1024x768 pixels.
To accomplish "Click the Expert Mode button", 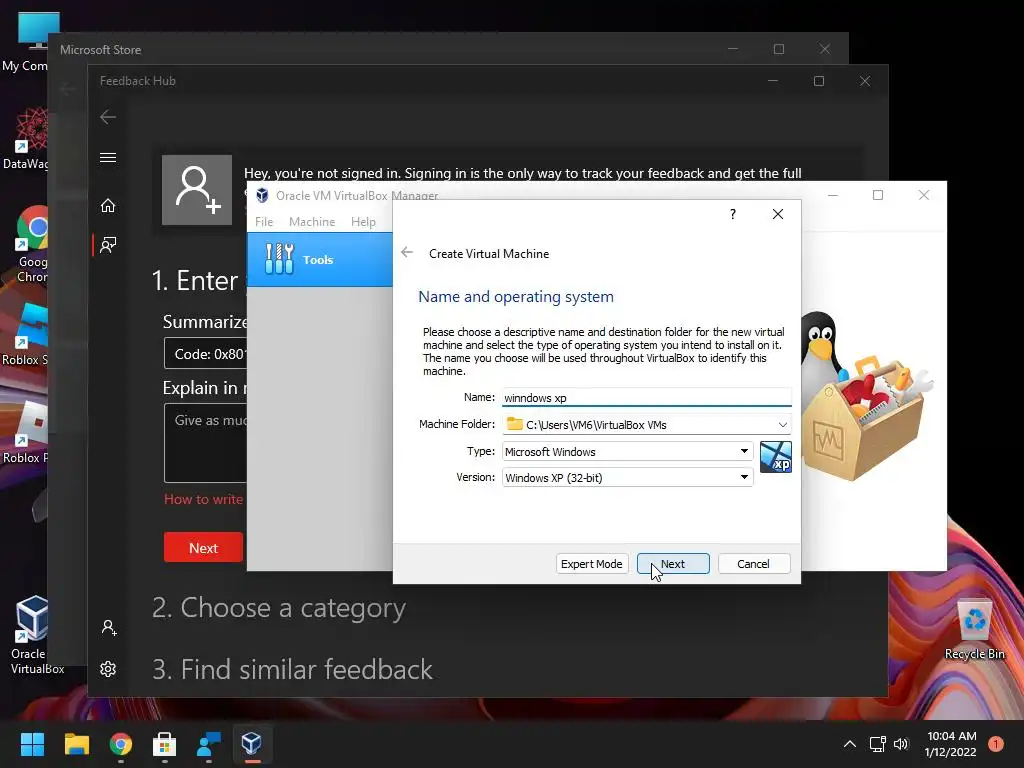I will click(x=592, y=564).
